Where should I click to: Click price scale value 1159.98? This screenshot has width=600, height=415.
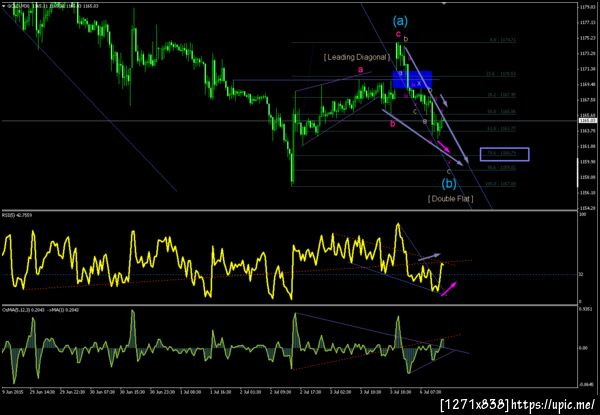click(586, 162)
